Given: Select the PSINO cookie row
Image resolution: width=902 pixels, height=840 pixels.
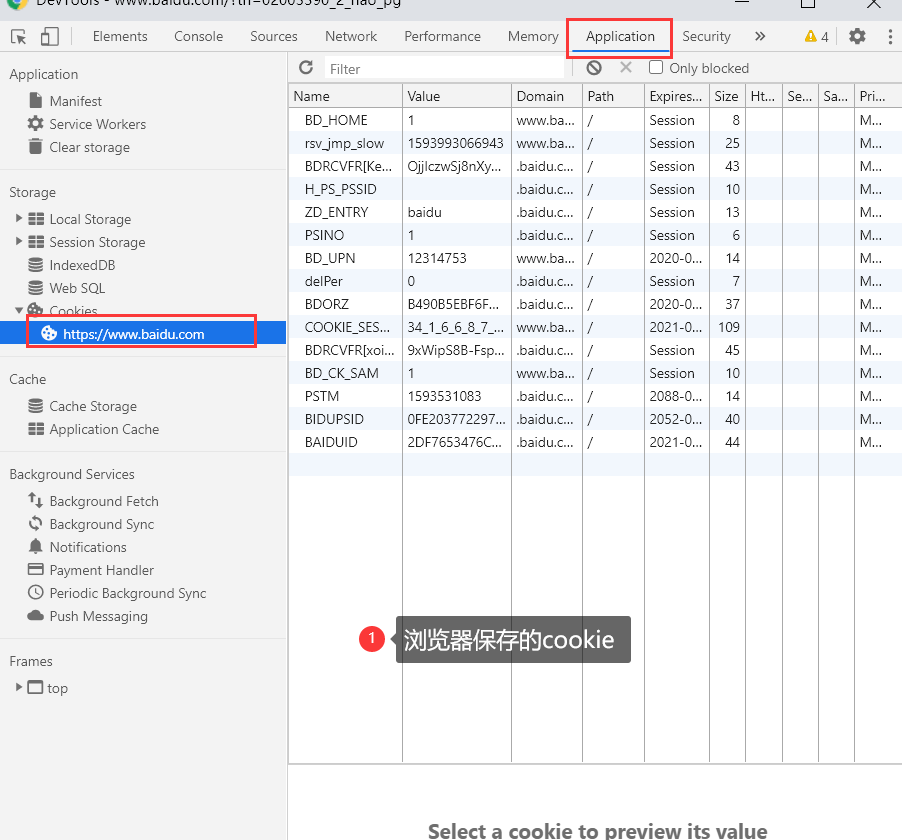Looking at the screenshot, I should (595, 235).
